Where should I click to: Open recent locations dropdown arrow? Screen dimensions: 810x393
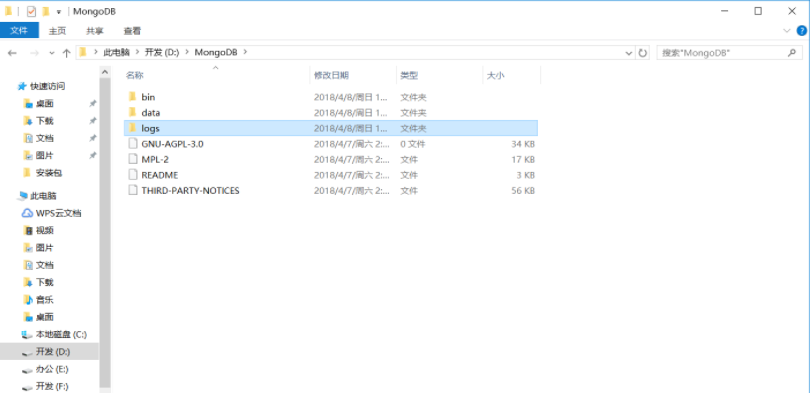point(52,53)
